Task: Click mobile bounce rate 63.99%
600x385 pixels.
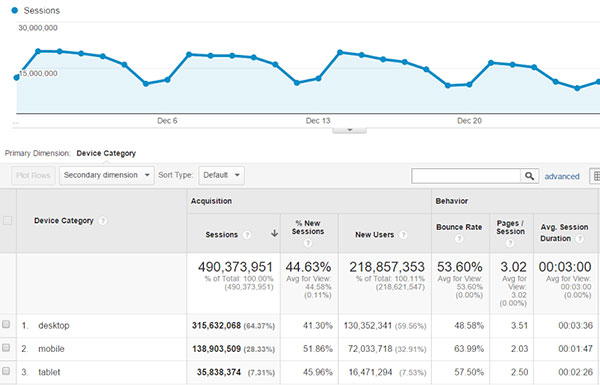Action: pos(469,349)
